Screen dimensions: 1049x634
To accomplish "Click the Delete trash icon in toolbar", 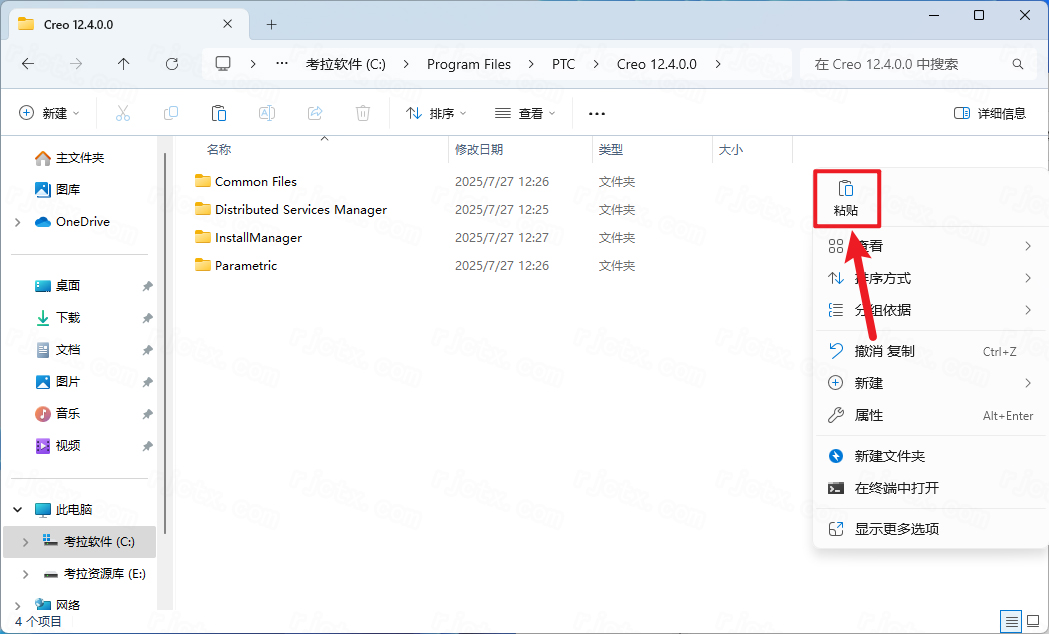I will click(363, 113).
